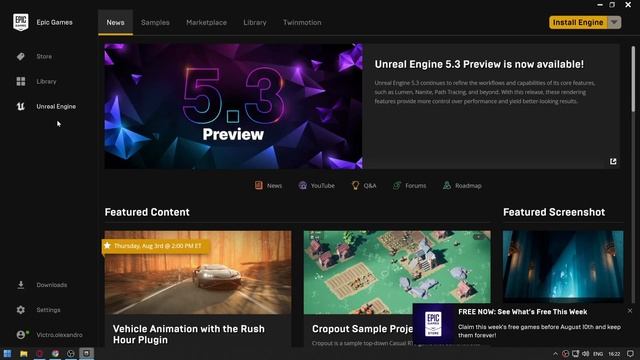Select the Unreal Engine sidebar label

[x=56, y=107]
